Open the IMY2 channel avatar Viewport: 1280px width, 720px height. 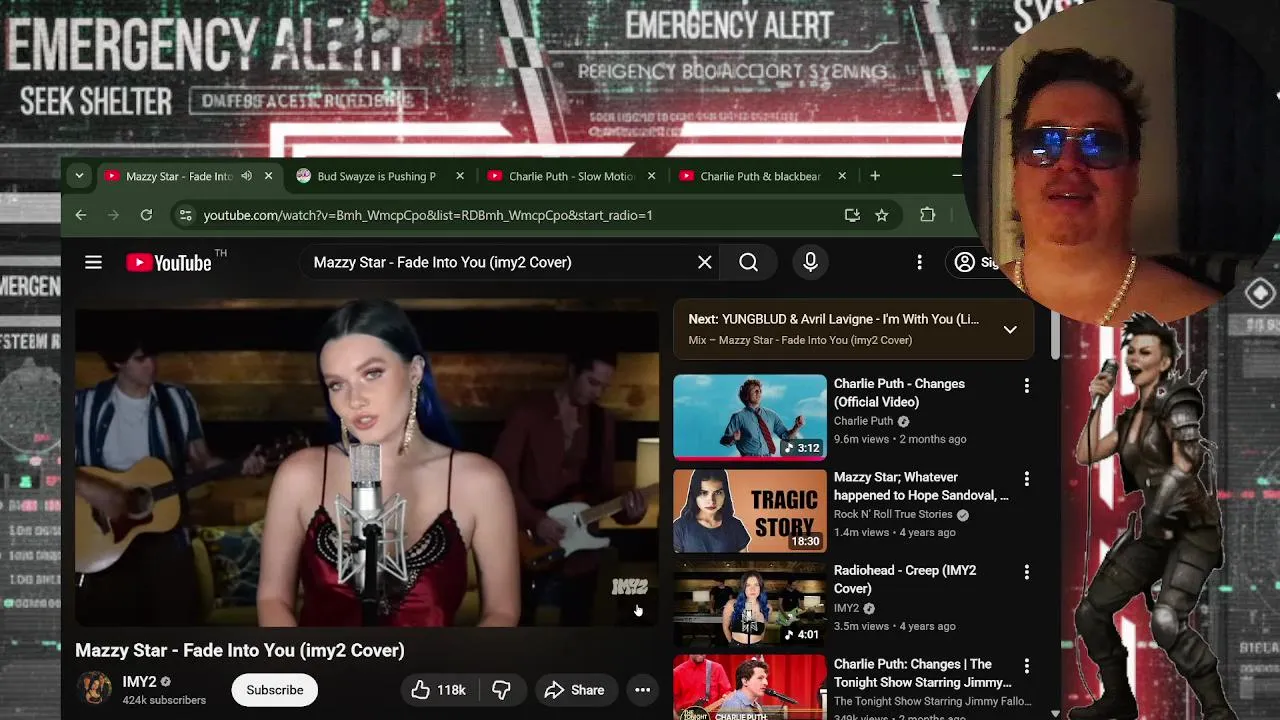click(x=95, y=689)
